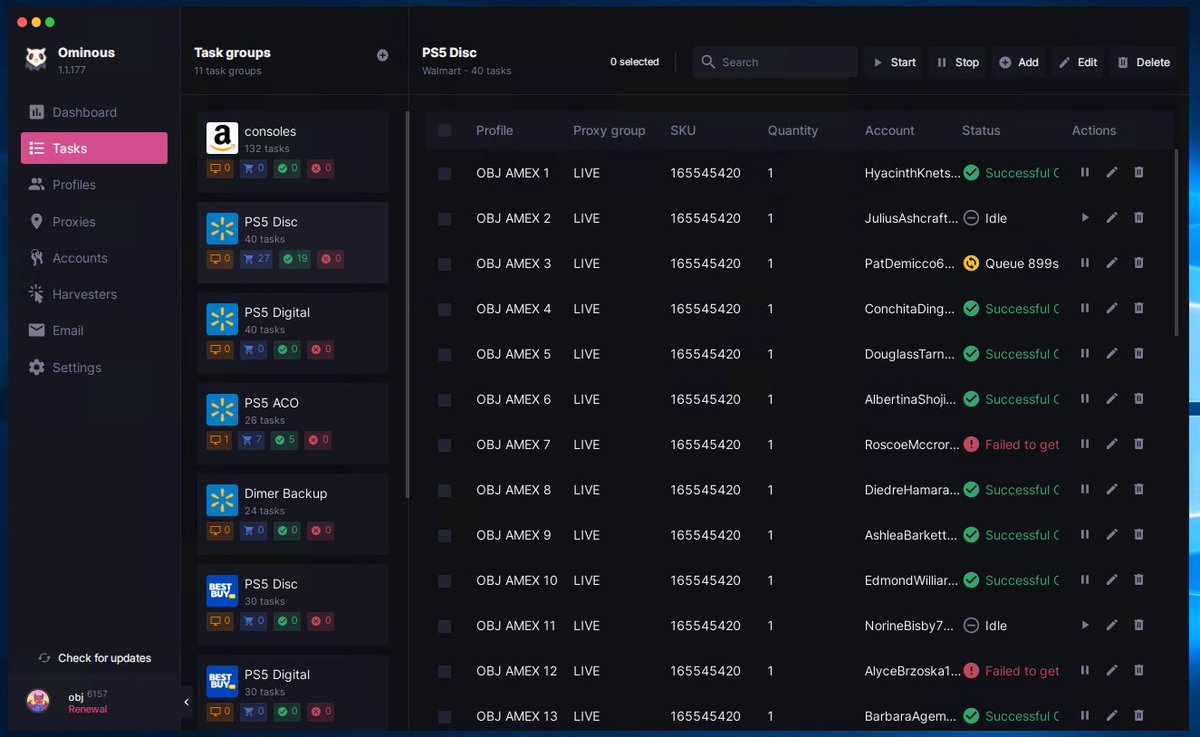Open the Dashboard page
1200x737 pixels.
94,112
